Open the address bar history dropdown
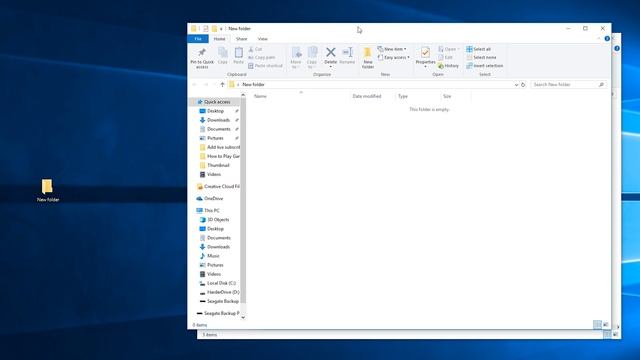 click(x=516, y=84)
